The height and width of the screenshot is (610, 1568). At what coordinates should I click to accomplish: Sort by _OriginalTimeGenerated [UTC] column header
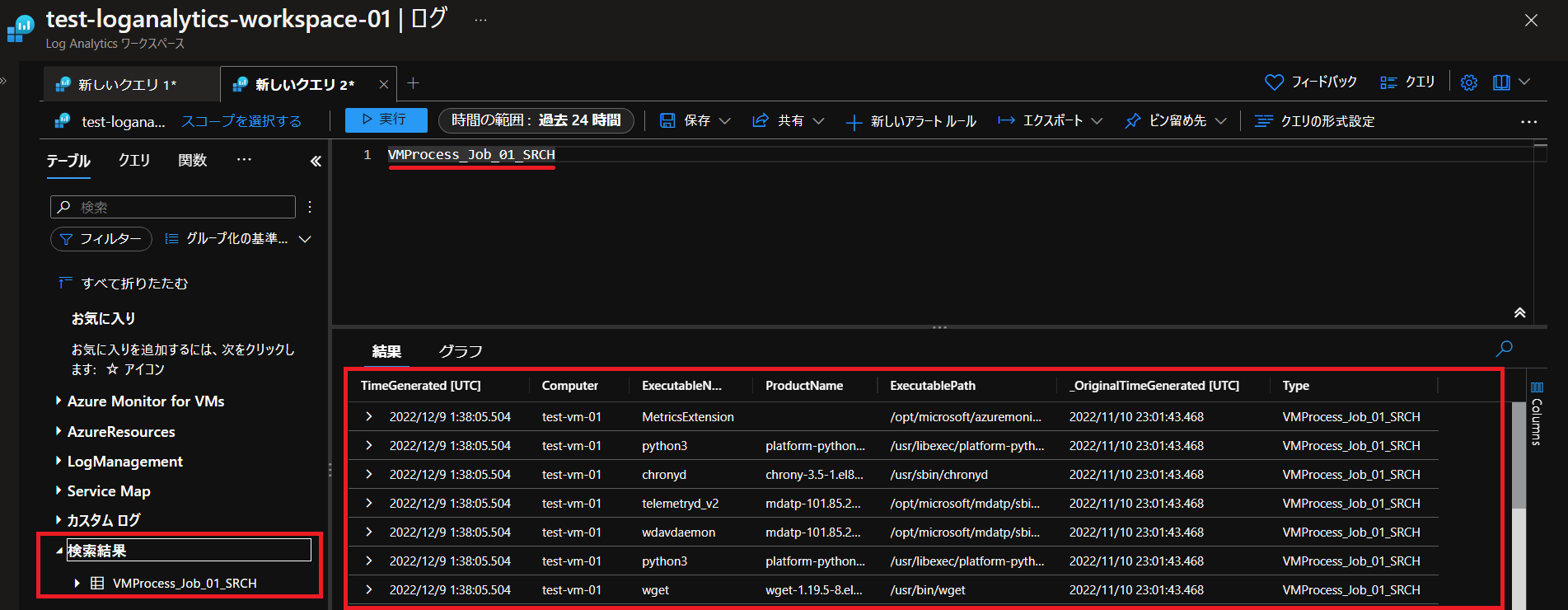click(x=1154, y=386)
